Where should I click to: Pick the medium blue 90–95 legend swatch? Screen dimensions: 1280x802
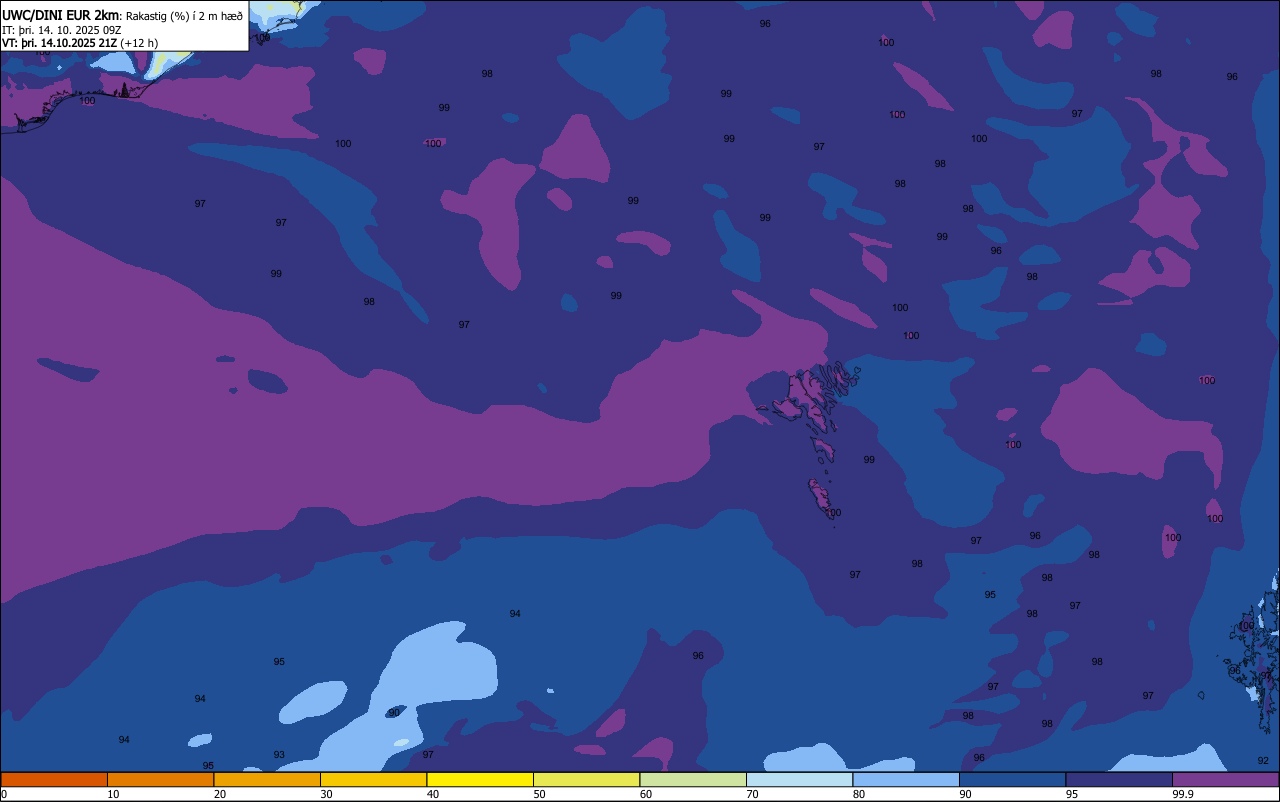[1012, 779]
